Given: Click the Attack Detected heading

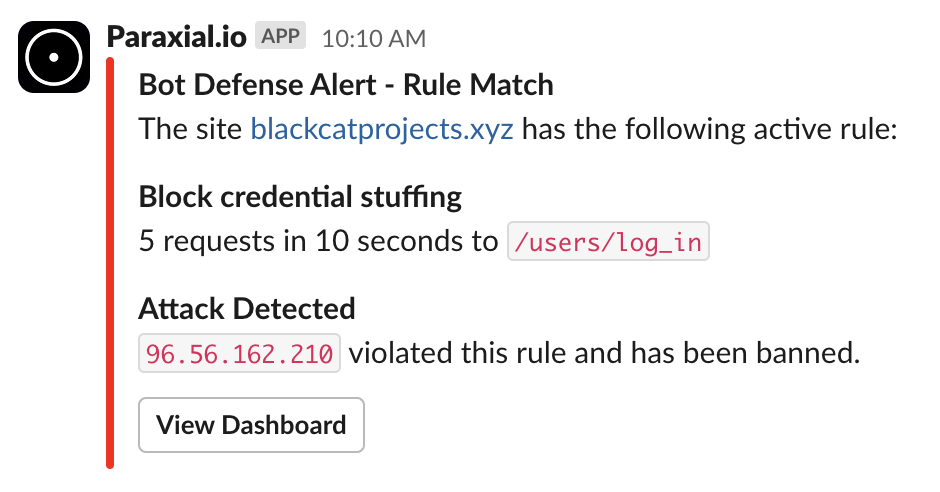Looking at the screenshot, I should [x=247, y=309].
